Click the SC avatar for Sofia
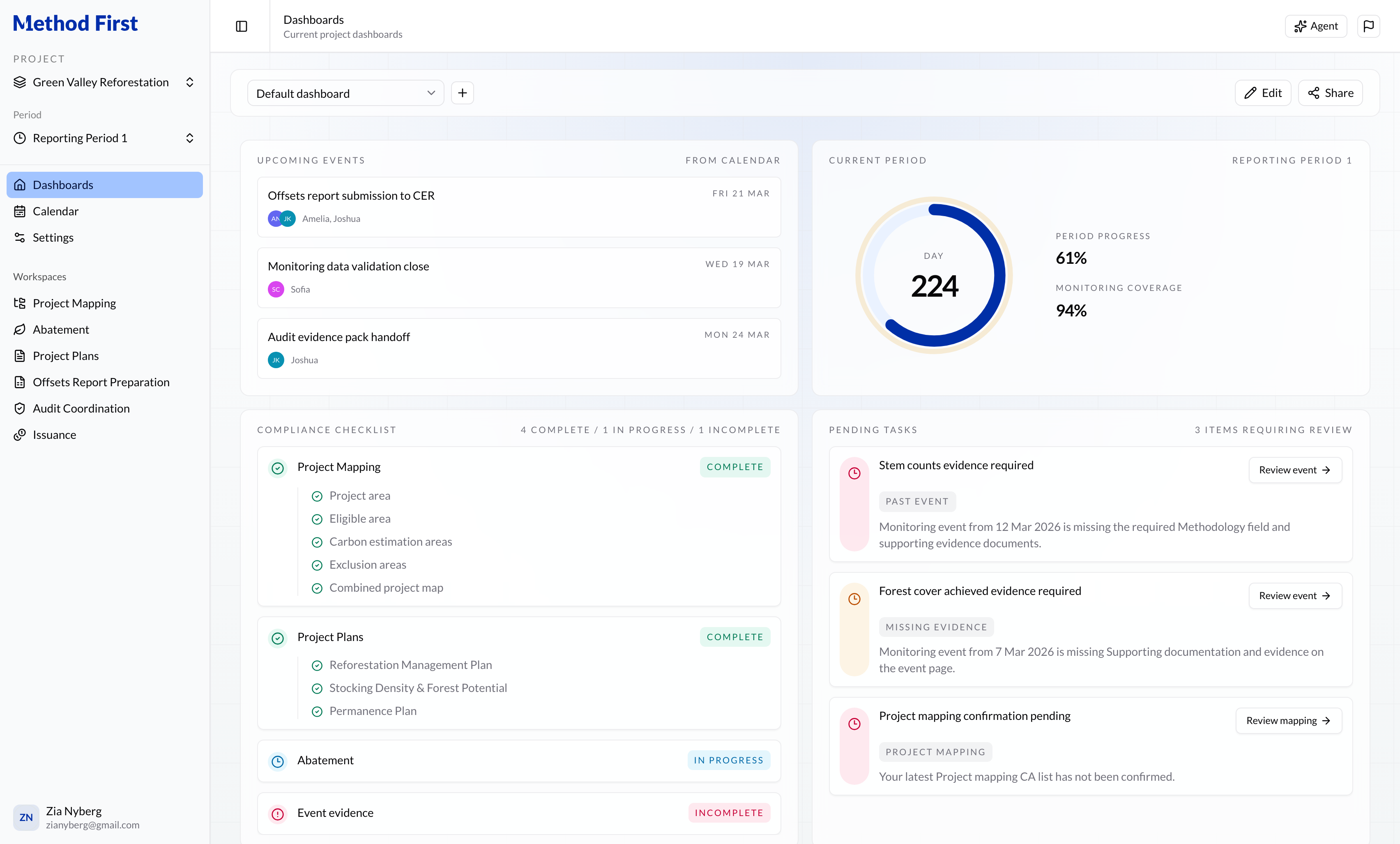 coord(276,289)
